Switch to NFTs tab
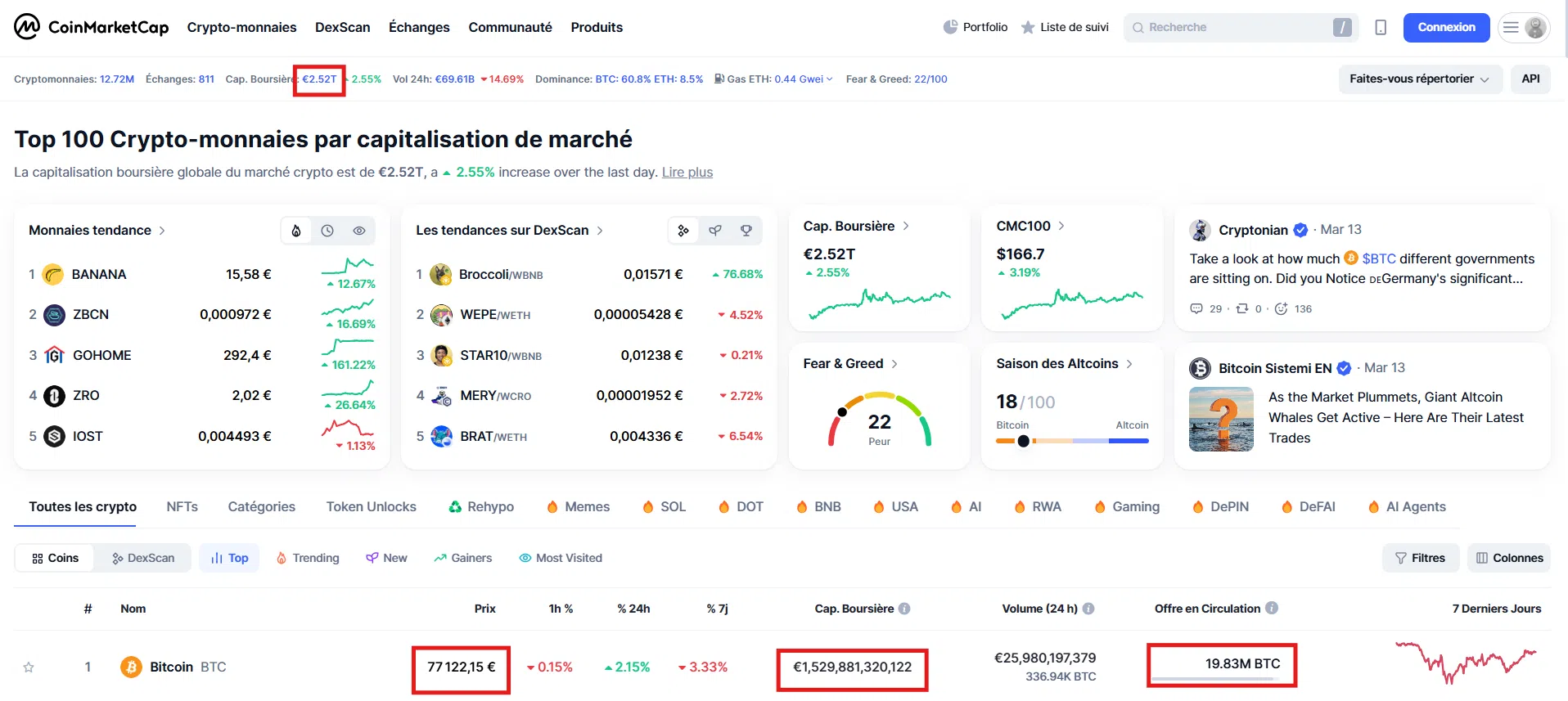This screenshot has width=1568, height=701. click(x=182, y=507)
